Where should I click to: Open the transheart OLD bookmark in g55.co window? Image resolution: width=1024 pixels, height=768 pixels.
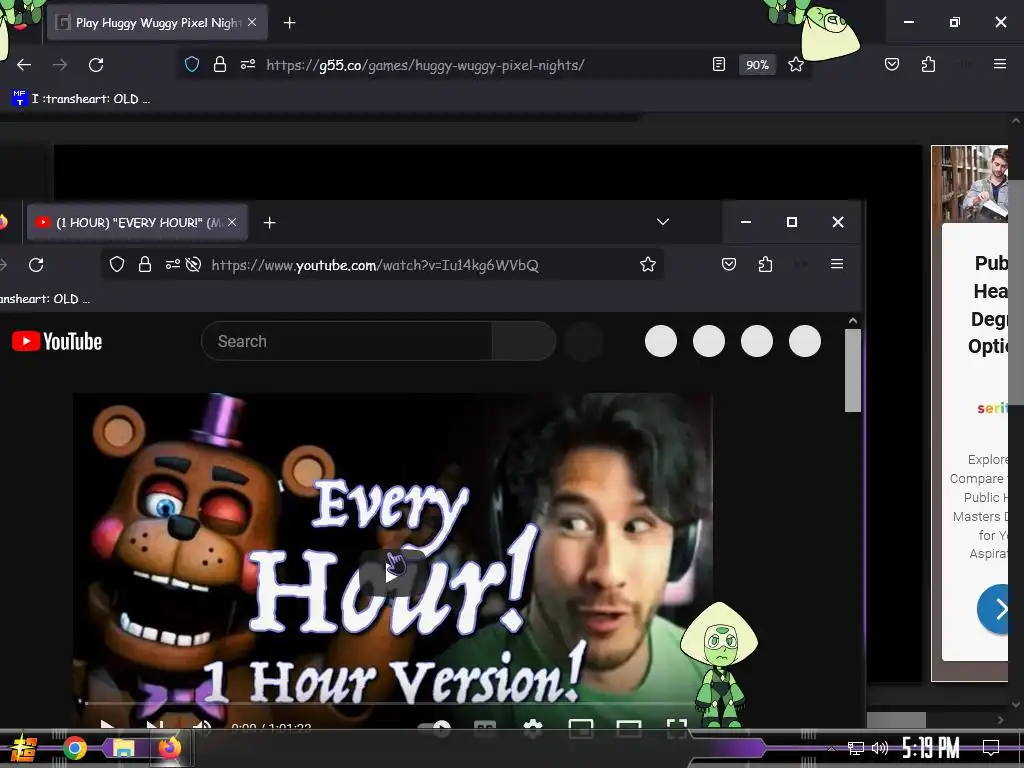click(81, 99)
